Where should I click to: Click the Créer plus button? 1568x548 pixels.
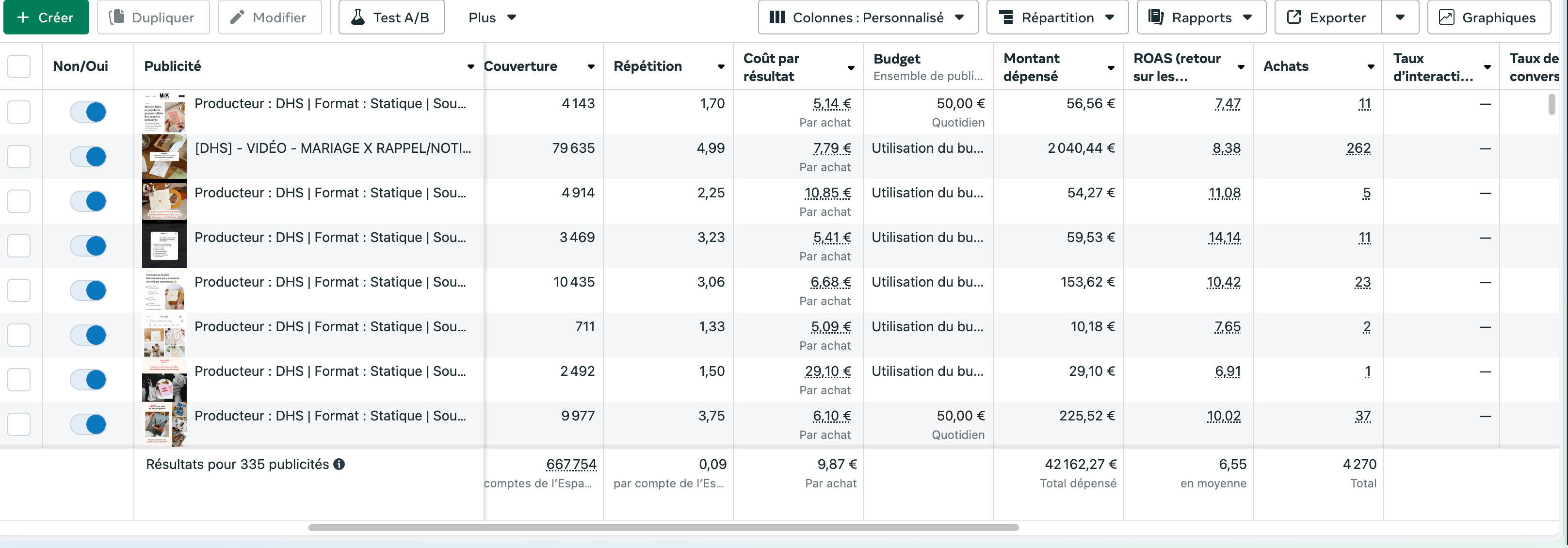(46, 17)
